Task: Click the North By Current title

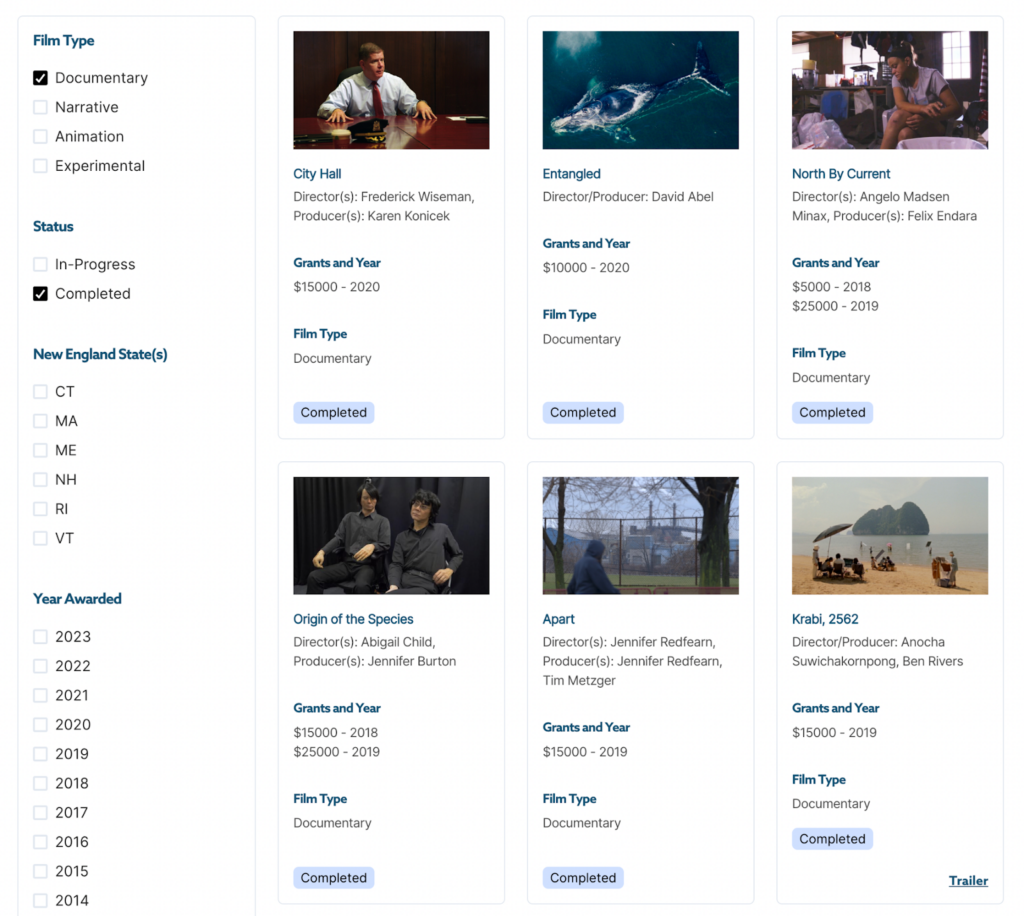Action: 840,174
